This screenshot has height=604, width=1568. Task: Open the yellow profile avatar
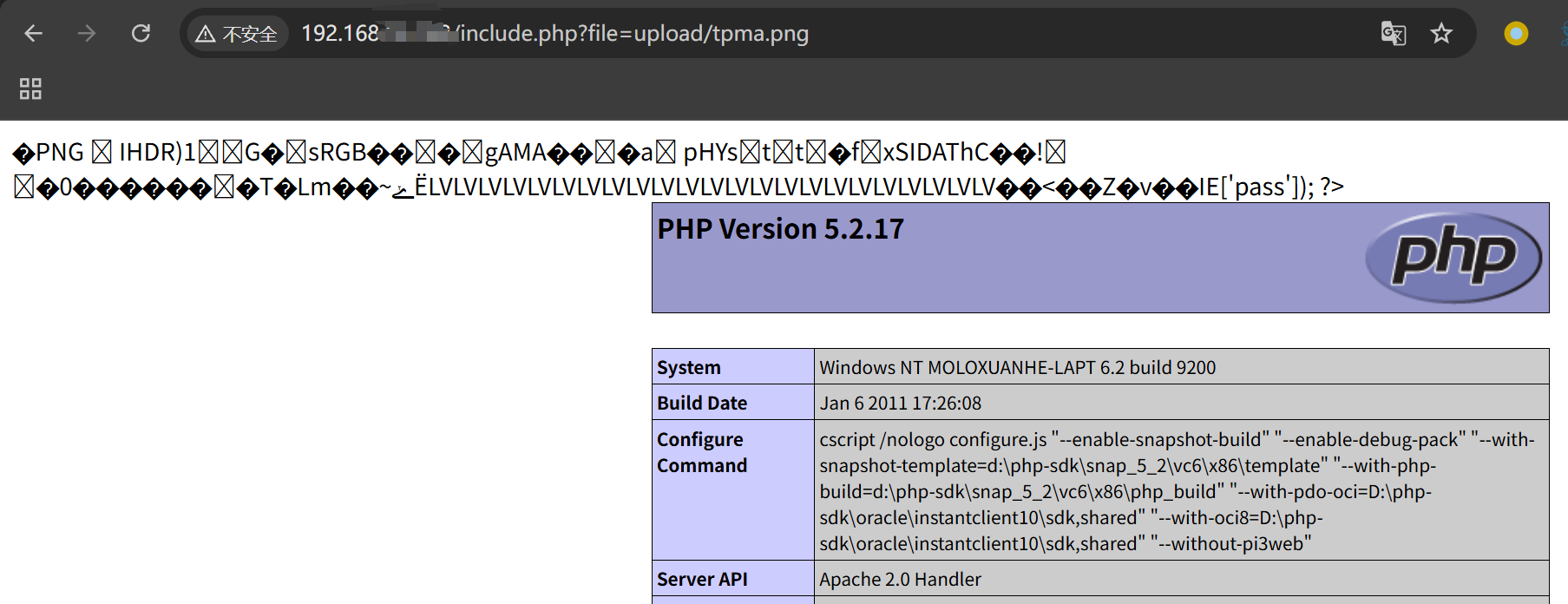click(x=1516, y=34)
